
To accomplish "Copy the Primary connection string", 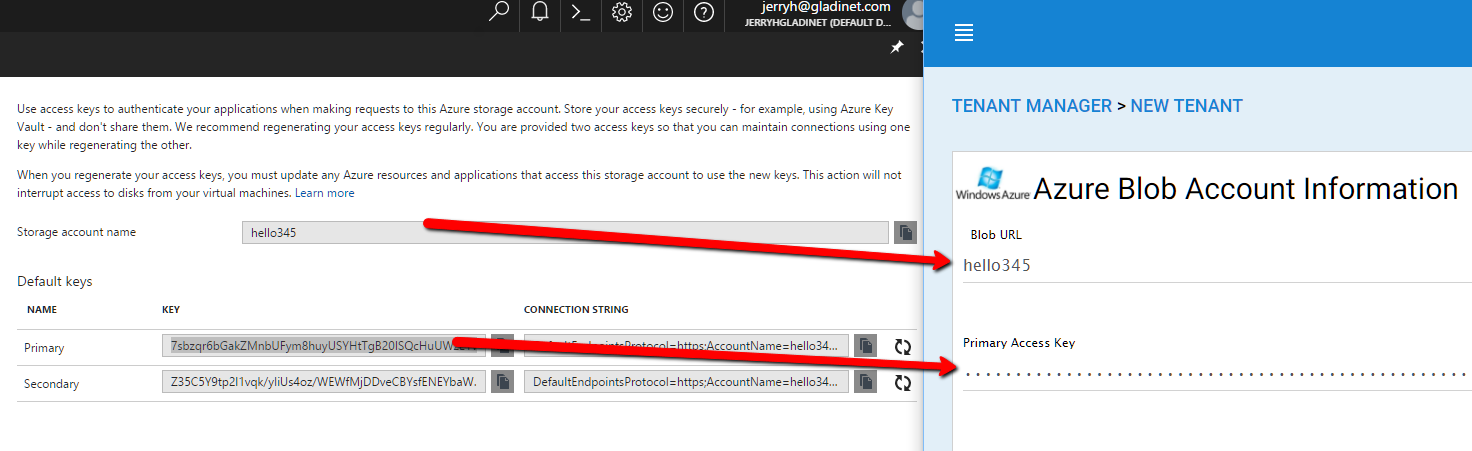I will pyautogui.click(x=866, y=346).
